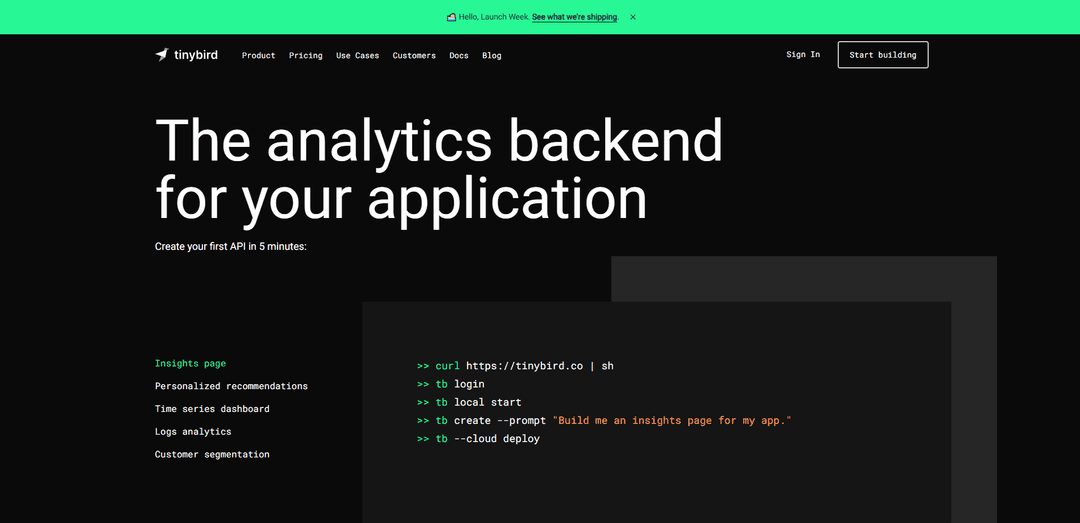Select the Personalized recommendations example
The image size is (1080, 523).
pos(231,387)
